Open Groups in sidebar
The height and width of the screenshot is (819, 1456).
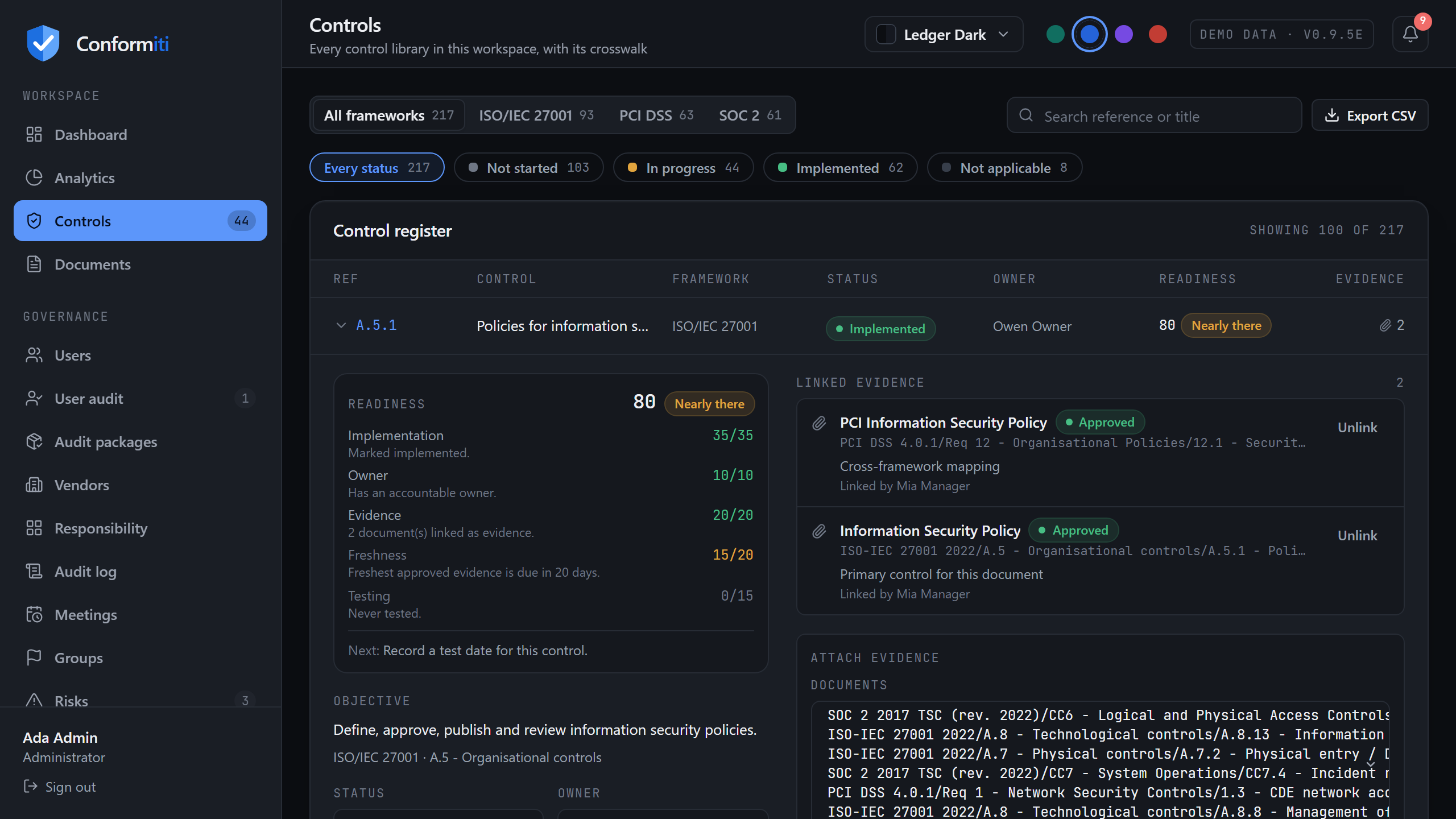pyautogui.click(x=140, y=658)
